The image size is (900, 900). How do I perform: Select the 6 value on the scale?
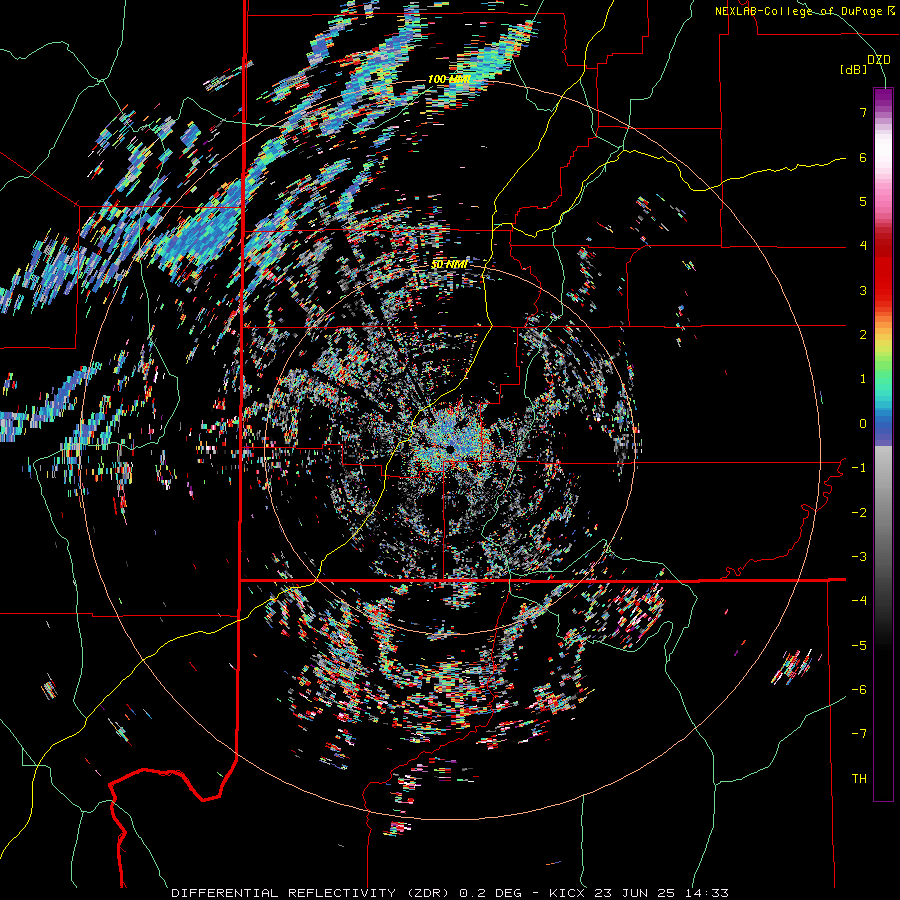pyautogui.click(x=863, y=157)
